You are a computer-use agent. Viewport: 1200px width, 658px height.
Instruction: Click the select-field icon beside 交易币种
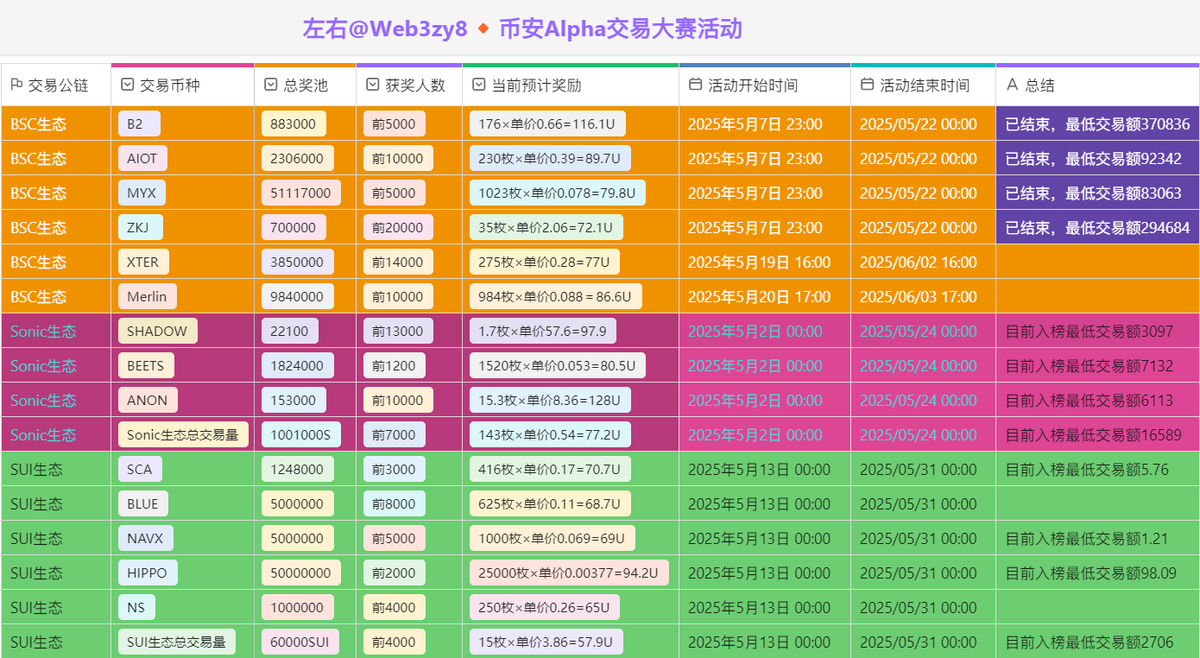[127, 85]
